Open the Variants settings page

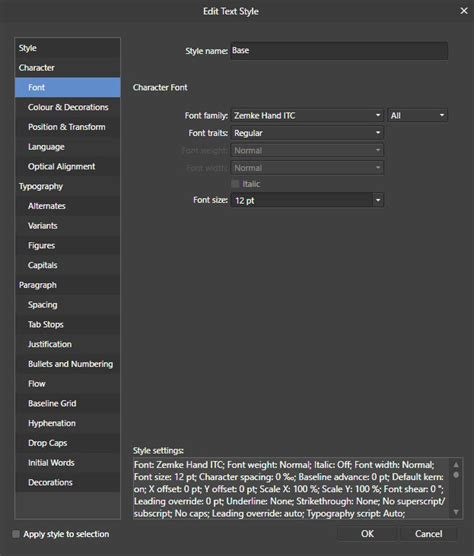(x=67, y=226)
